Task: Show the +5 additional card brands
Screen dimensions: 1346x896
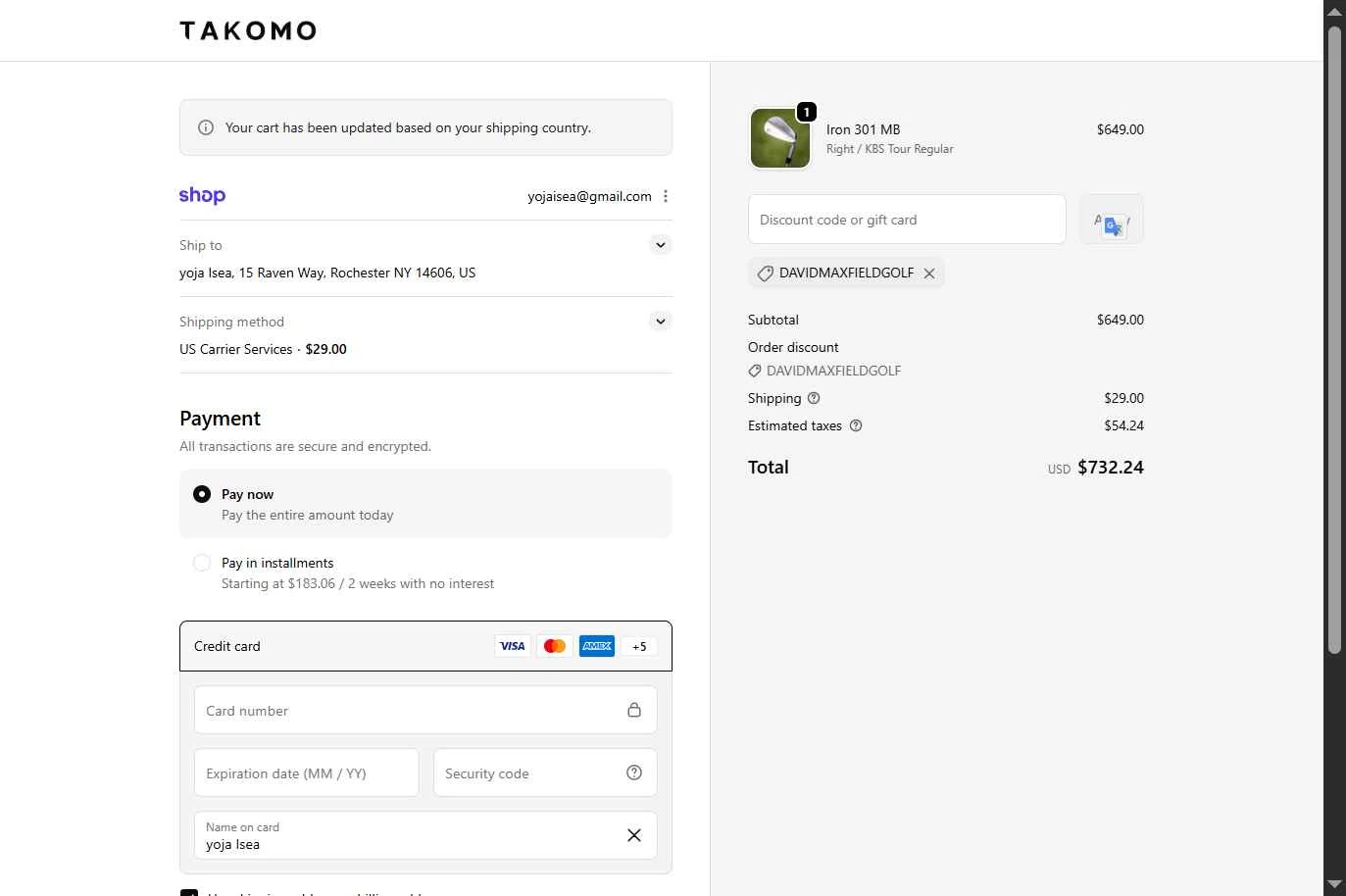Action: [x=639, y=646]
